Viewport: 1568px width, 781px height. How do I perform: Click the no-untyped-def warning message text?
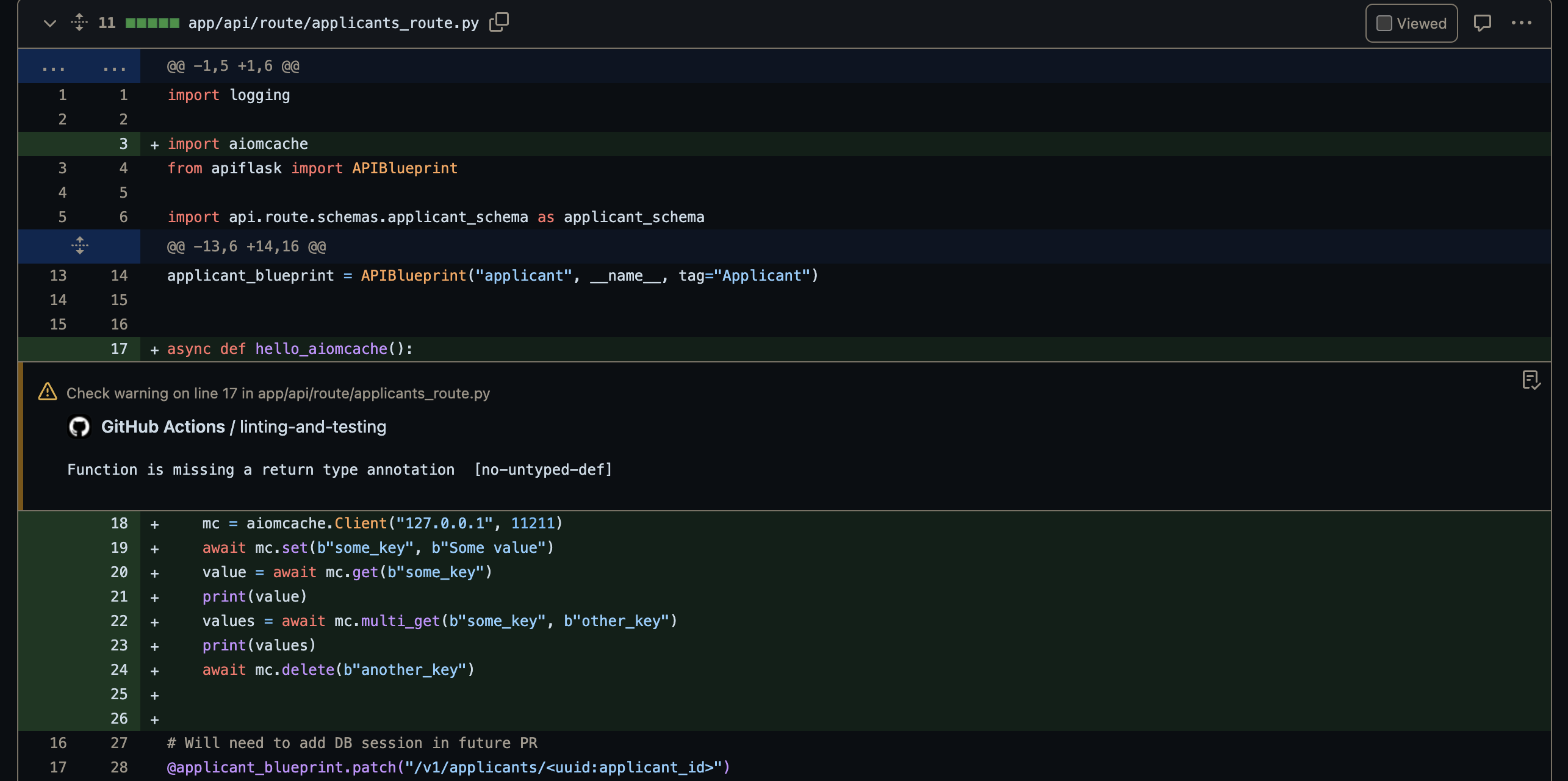tap(339, 469)
